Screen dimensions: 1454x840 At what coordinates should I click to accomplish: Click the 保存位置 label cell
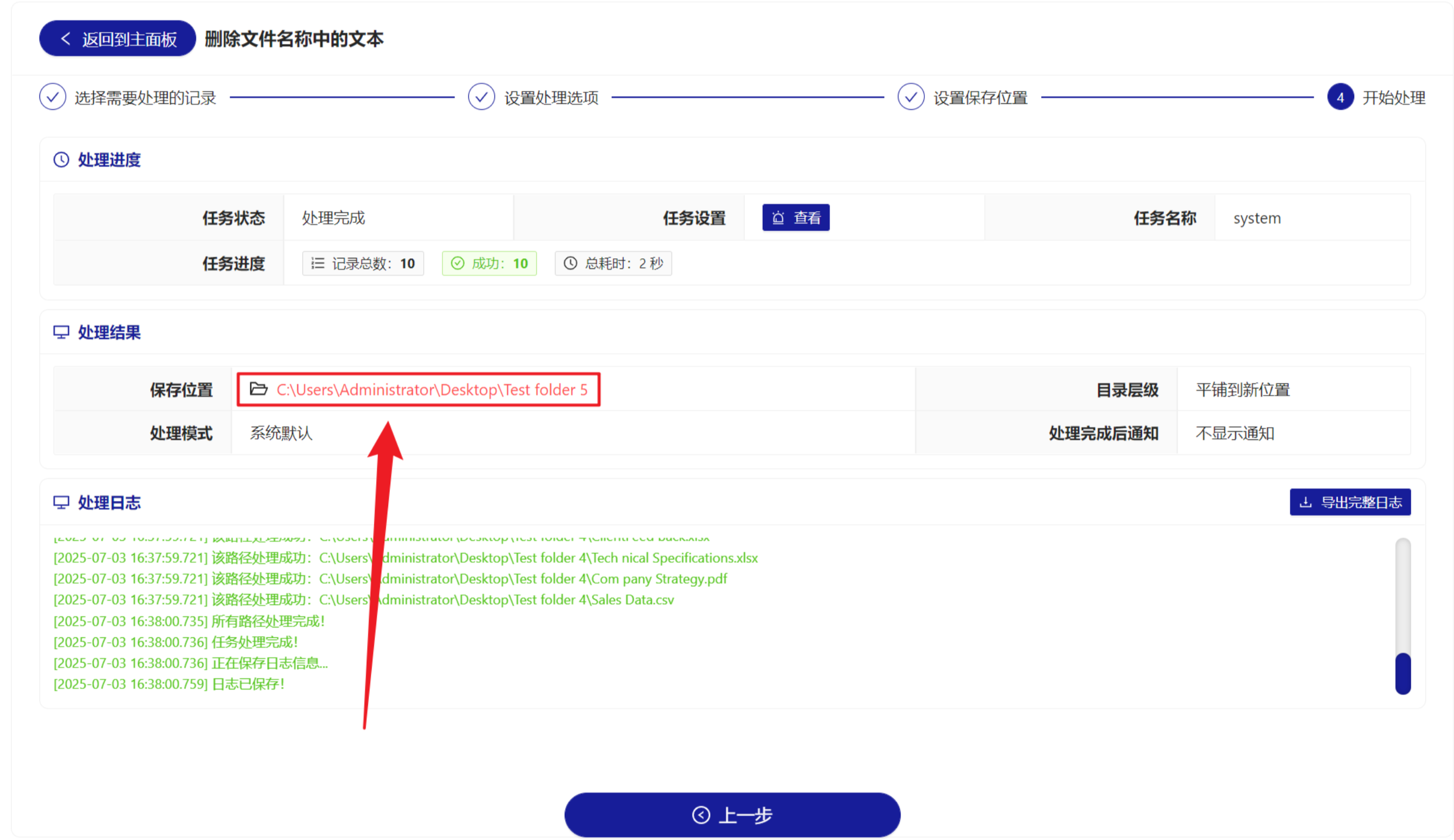click(x=143, y=390)
